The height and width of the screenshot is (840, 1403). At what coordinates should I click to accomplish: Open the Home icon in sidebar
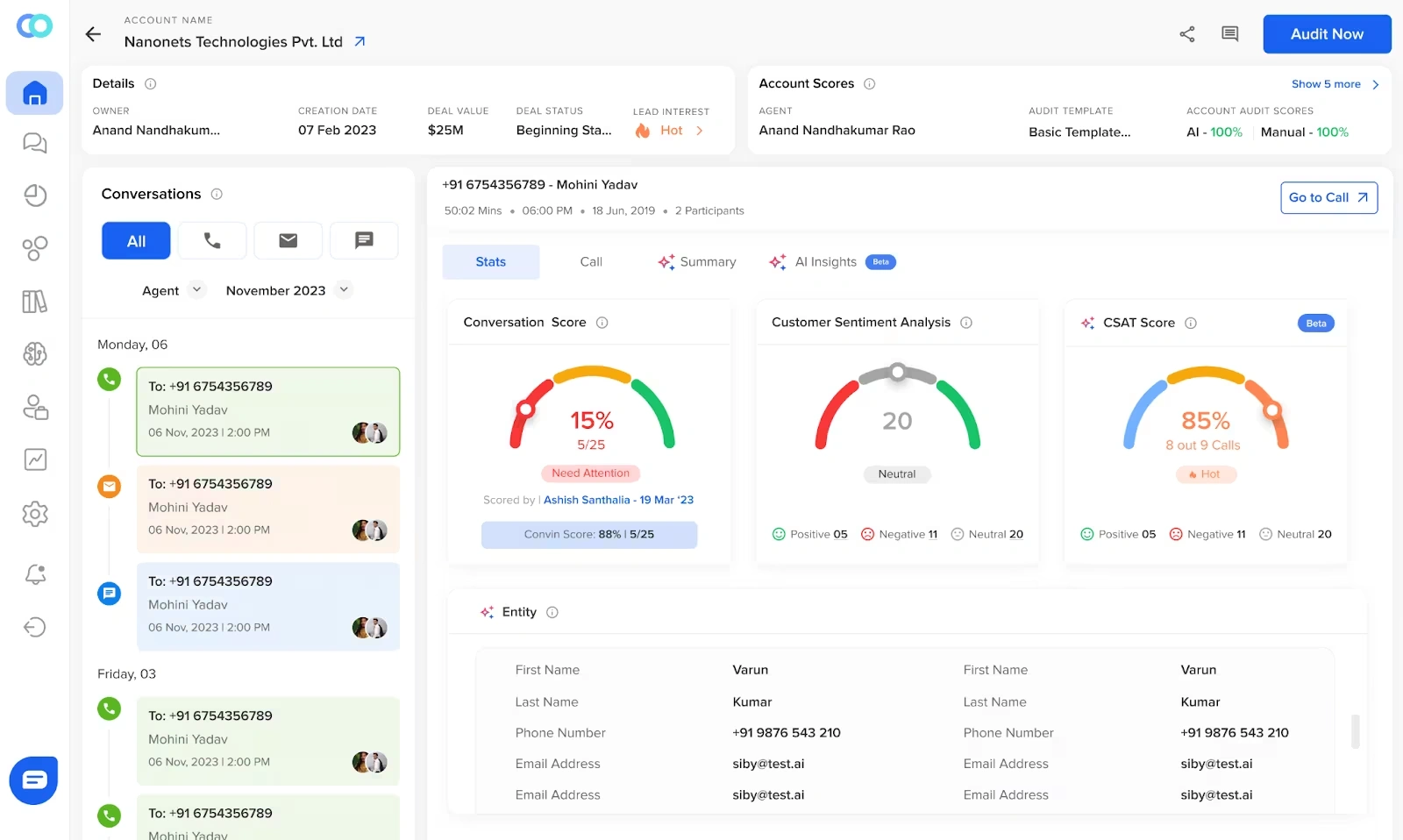tap(34, 93)
